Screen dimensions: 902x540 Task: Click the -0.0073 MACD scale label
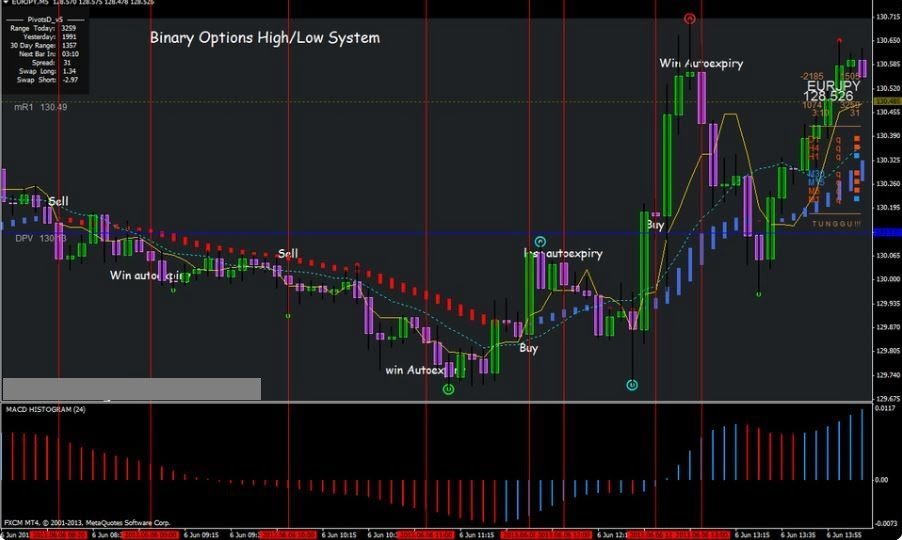click(x=885, y=523)
